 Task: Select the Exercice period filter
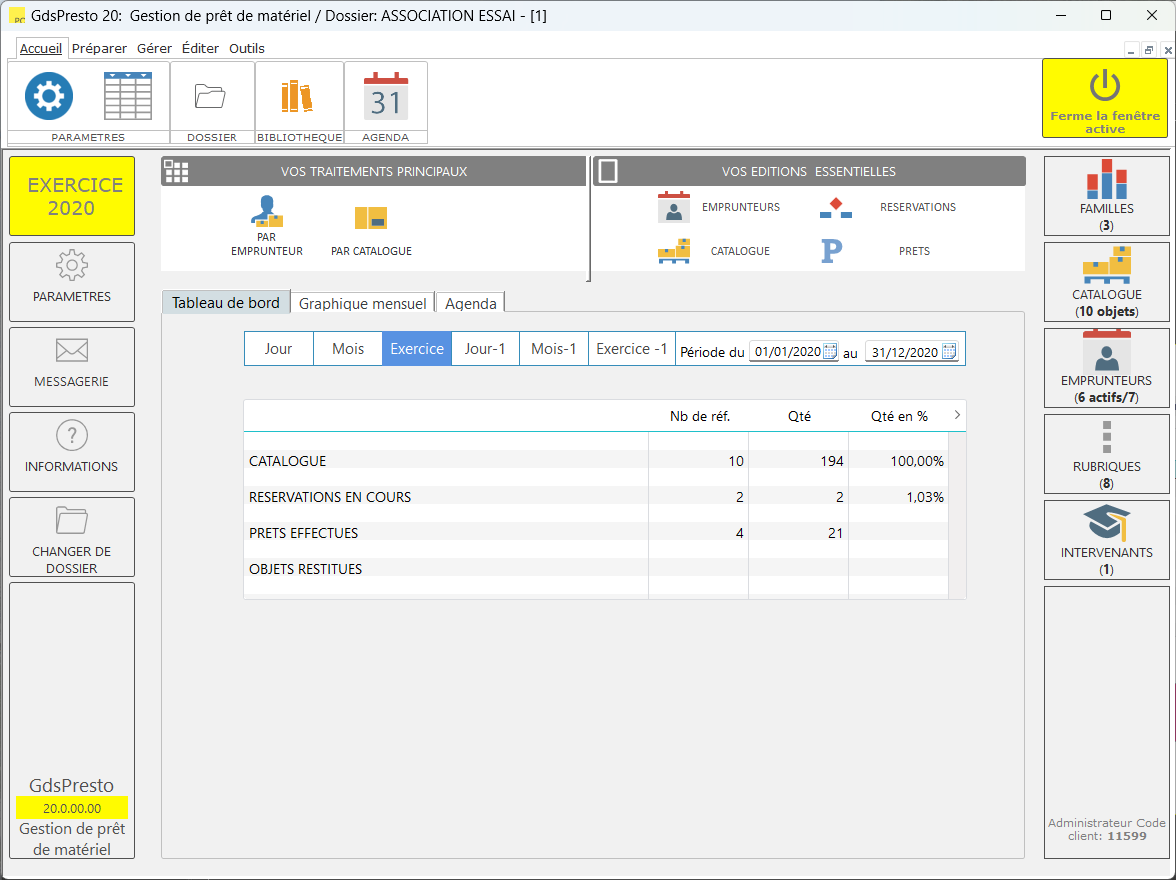[x=417, y=349]
